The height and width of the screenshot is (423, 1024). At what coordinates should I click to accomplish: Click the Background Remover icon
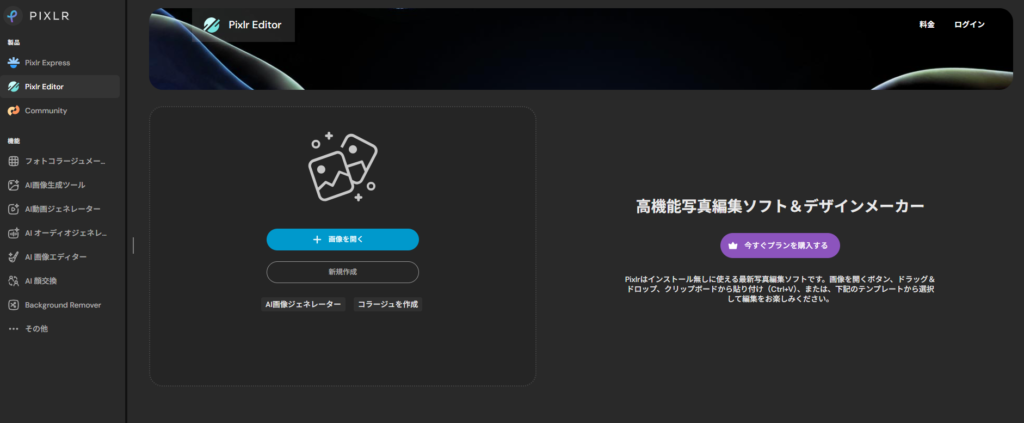point(13,305)
